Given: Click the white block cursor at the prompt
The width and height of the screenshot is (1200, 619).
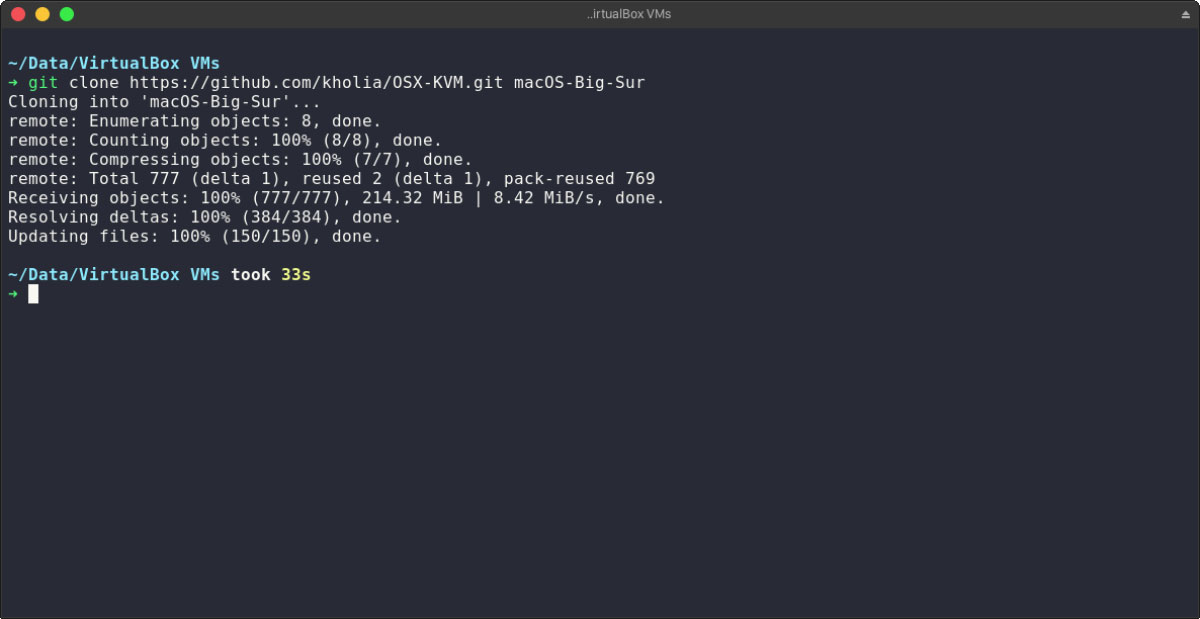Looking at the screenshot, I should [x=33, y=294].
